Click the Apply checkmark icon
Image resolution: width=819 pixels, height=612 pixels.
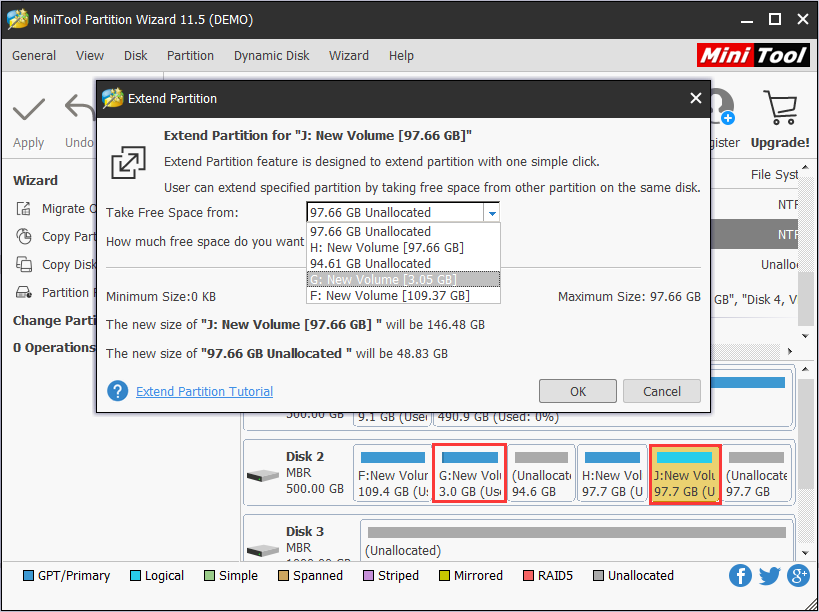[29, 109]
